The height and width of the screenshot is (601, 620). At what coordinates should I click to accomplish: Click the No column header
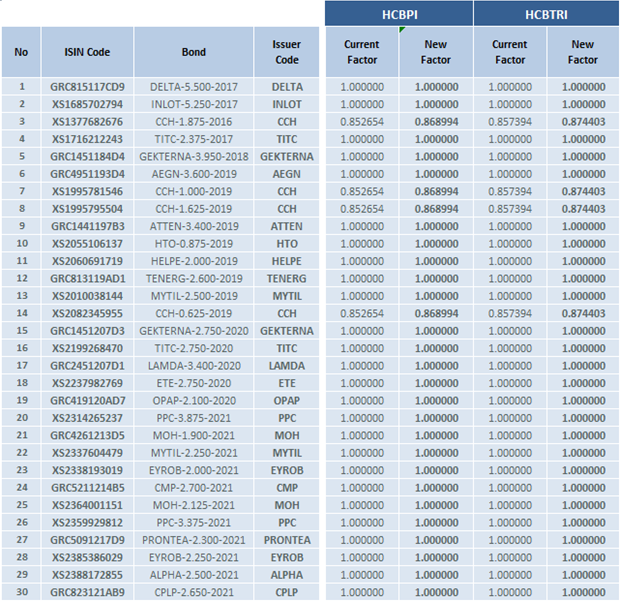coord(21,52)
